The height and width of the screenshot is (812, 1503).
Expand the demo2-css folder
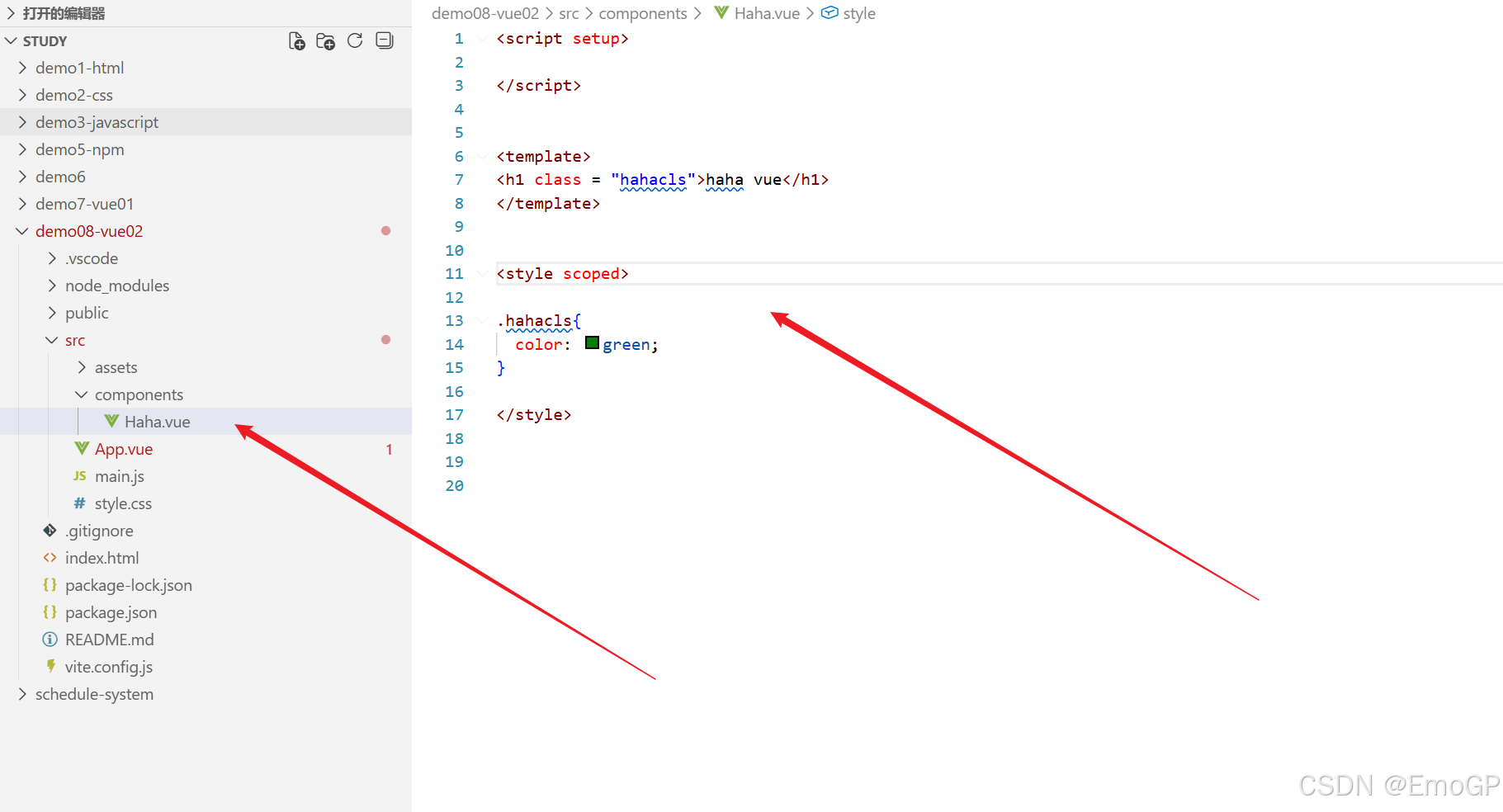click(x=22, y=95)
